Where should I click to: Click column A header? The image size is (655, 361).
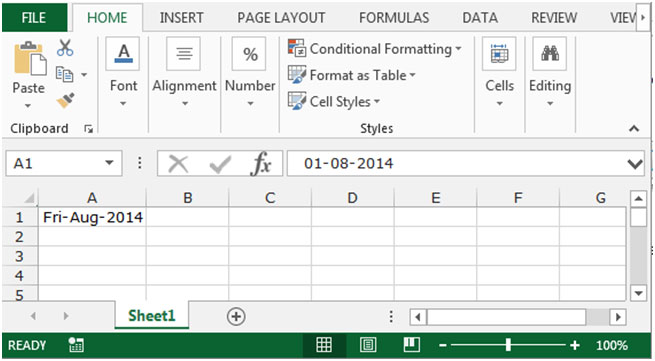coord(92,198)
